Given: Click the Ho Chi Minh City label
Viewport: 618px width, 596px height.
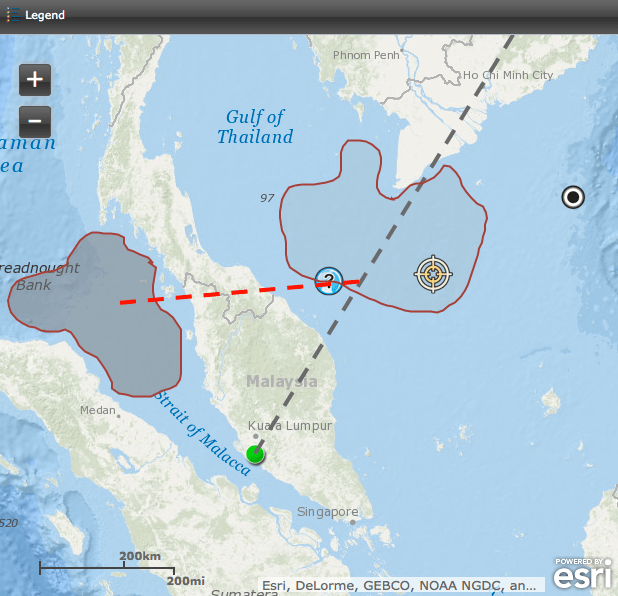Looking at the screenshot, I should (508, 75).
